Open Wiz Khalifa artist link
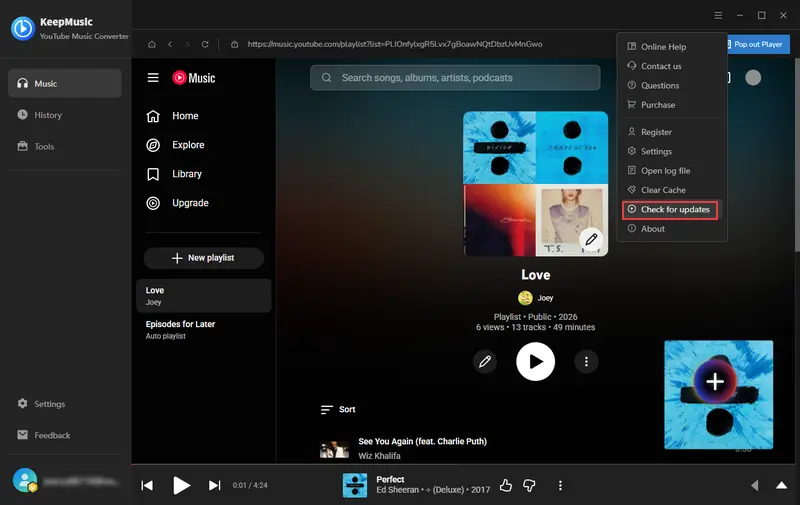The image size is (800, 505). click(379, 456)
